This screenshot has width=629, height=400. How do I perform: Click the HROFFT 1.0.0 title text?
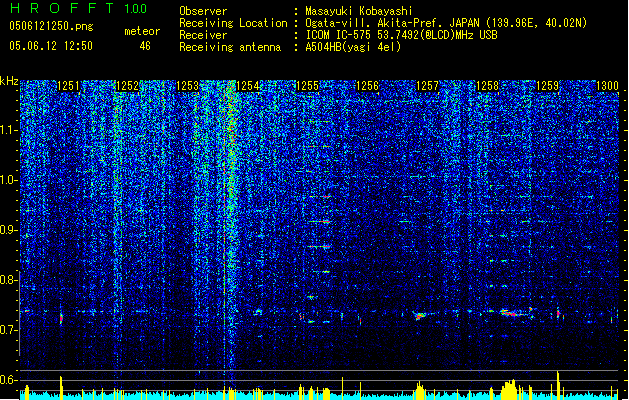tap(79, 8)
